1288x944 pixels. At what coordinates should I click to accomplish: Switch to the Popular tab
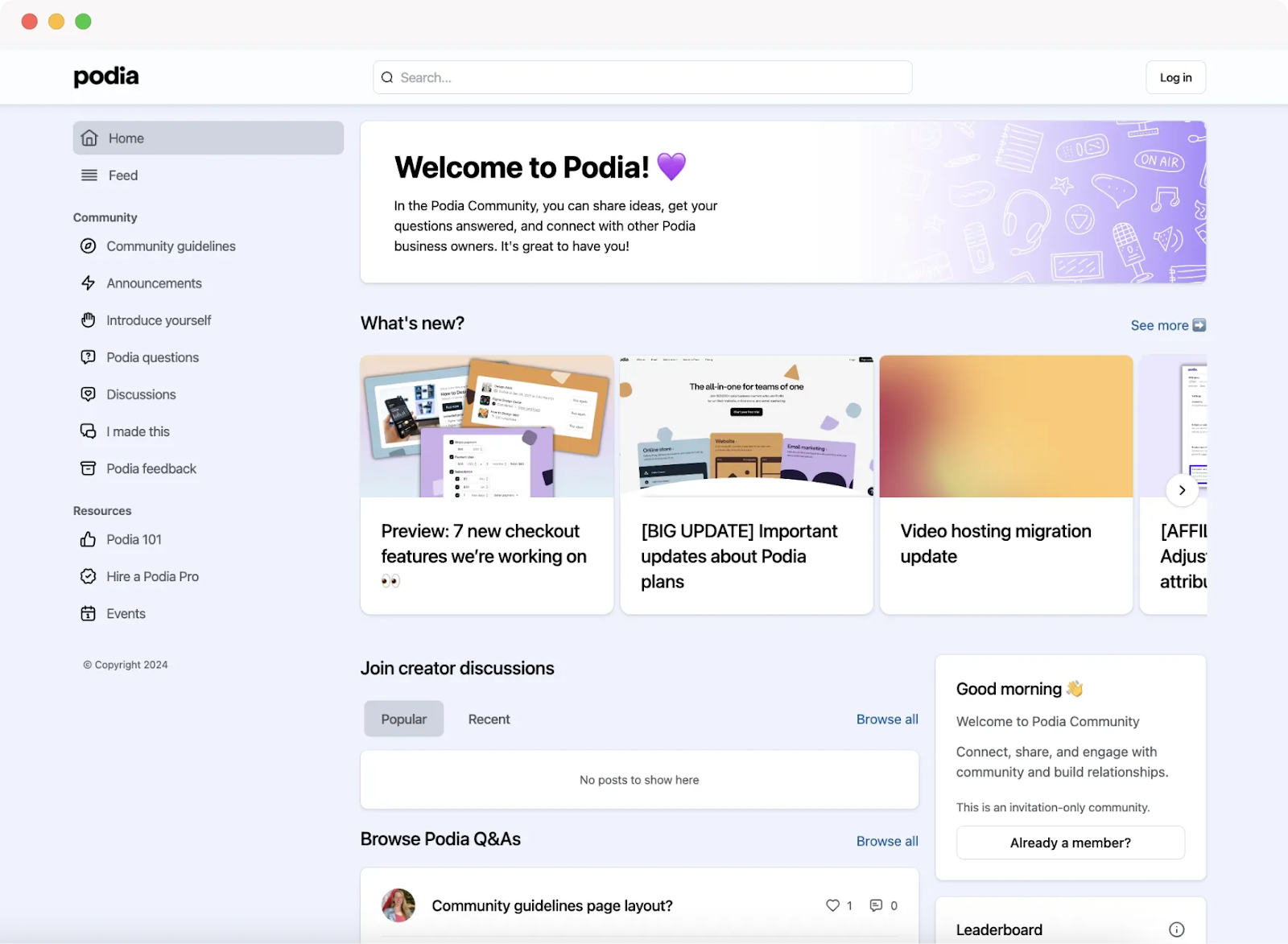tap(404, 719)
